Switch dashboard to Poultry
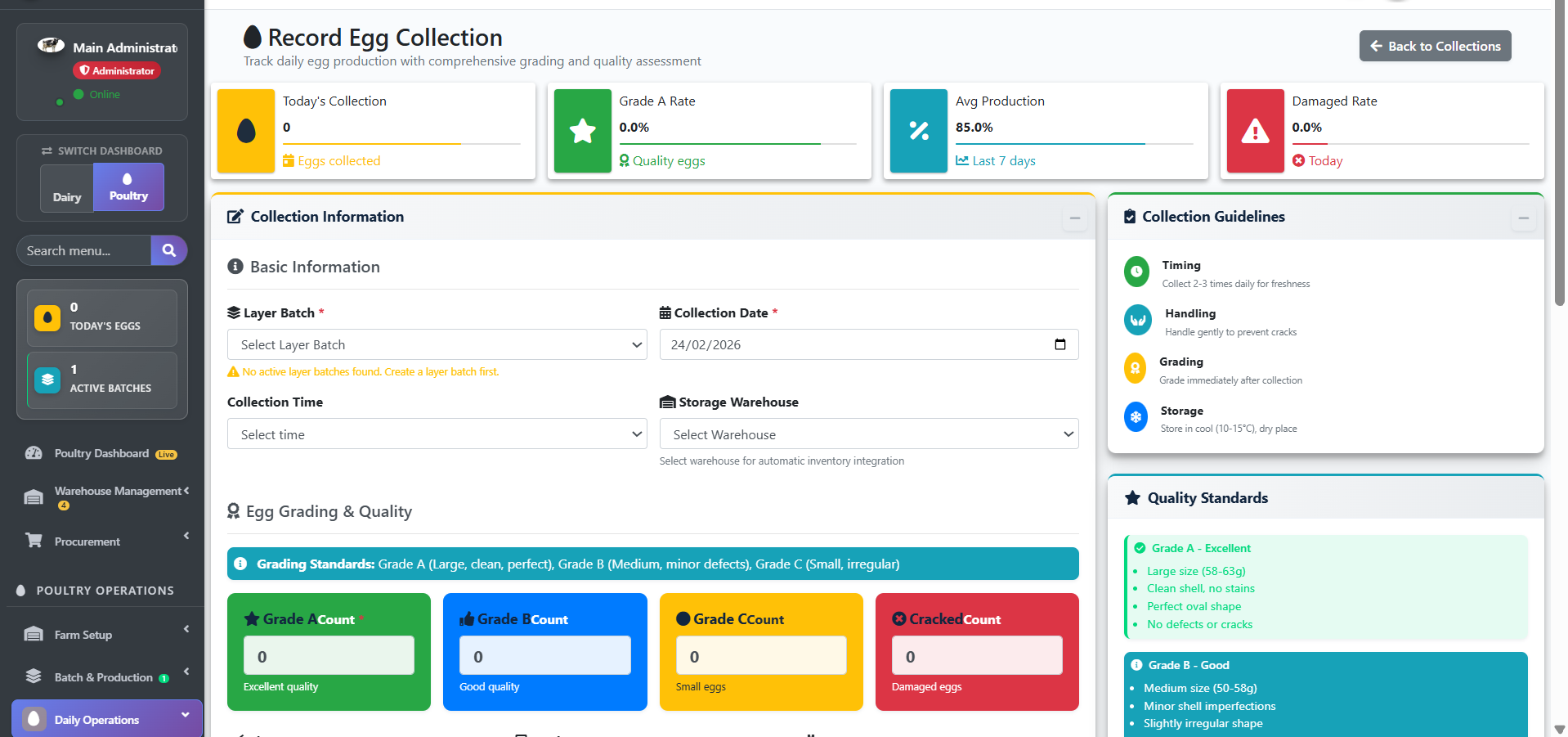Image resolution: width=1568 pixels, height=737 pixels. pyautogui.click(x=128, y=187)
